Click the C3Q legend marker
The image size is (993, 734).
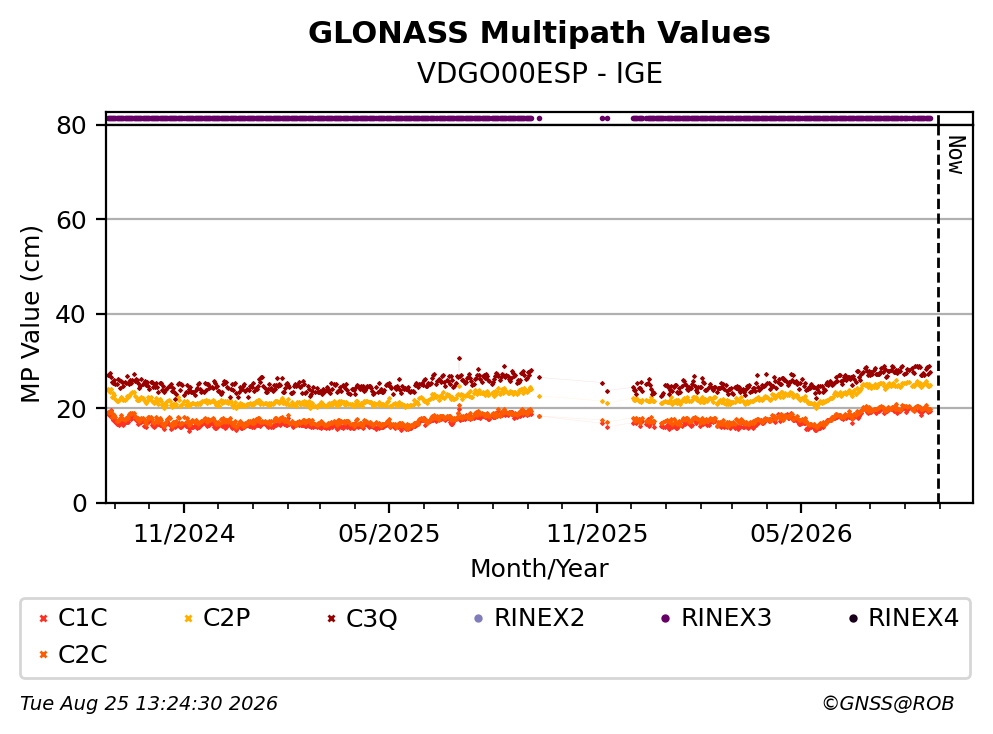331,618
